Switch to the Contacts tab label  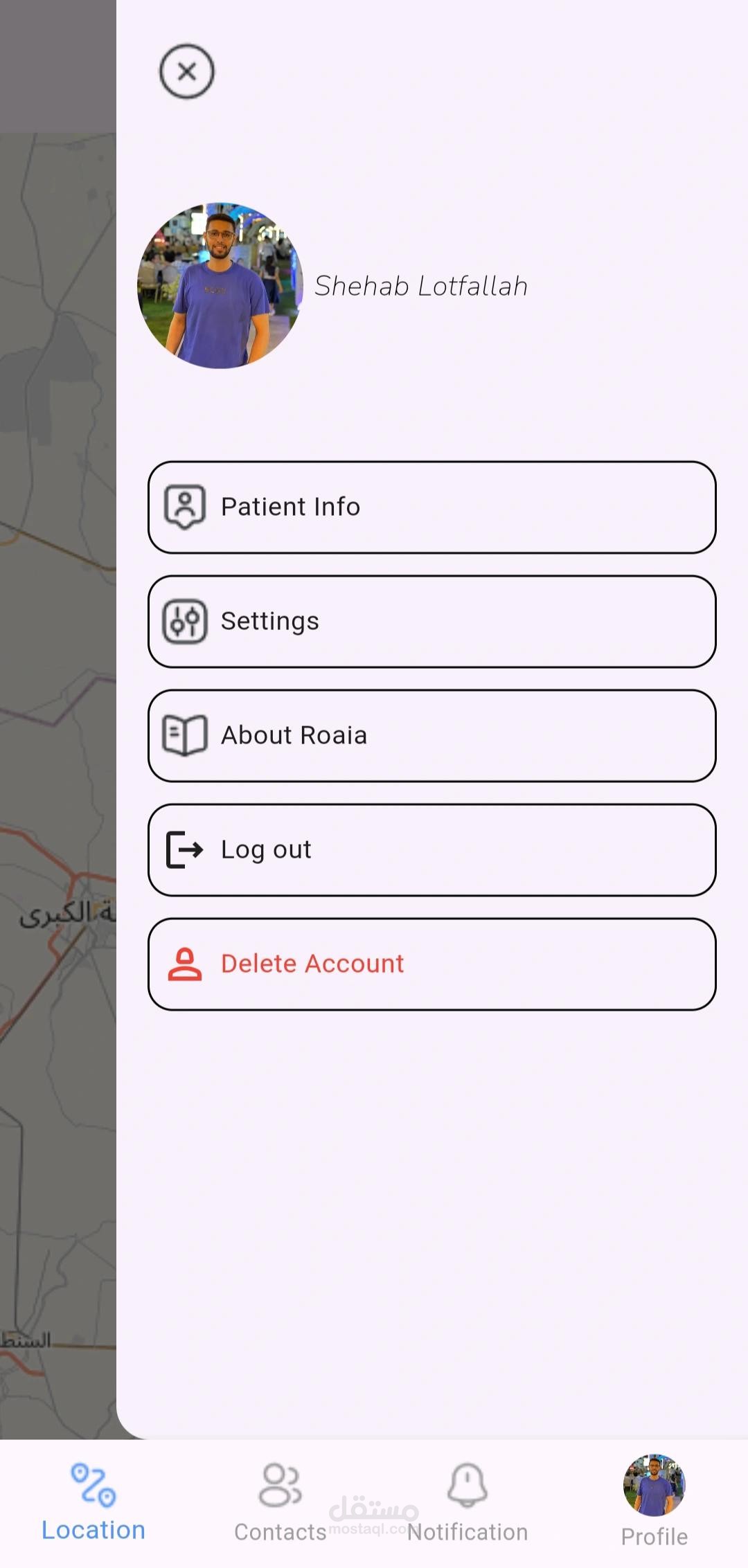click(x=280, y=1532)
